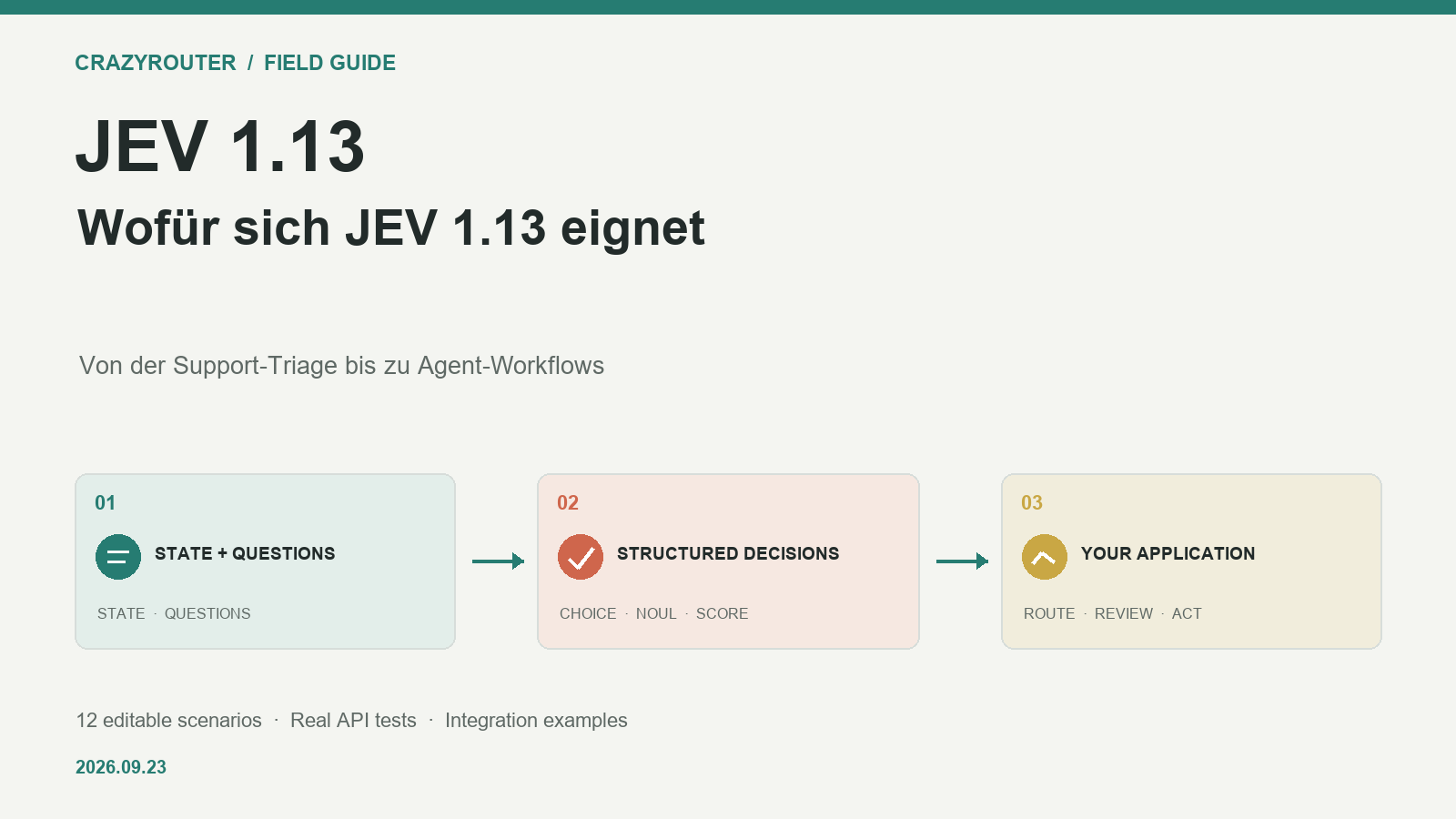The width and height of the screenshot is (1456, 819).
Task: Click the REVIEW tag in card 03
Action: point(1124,613)
